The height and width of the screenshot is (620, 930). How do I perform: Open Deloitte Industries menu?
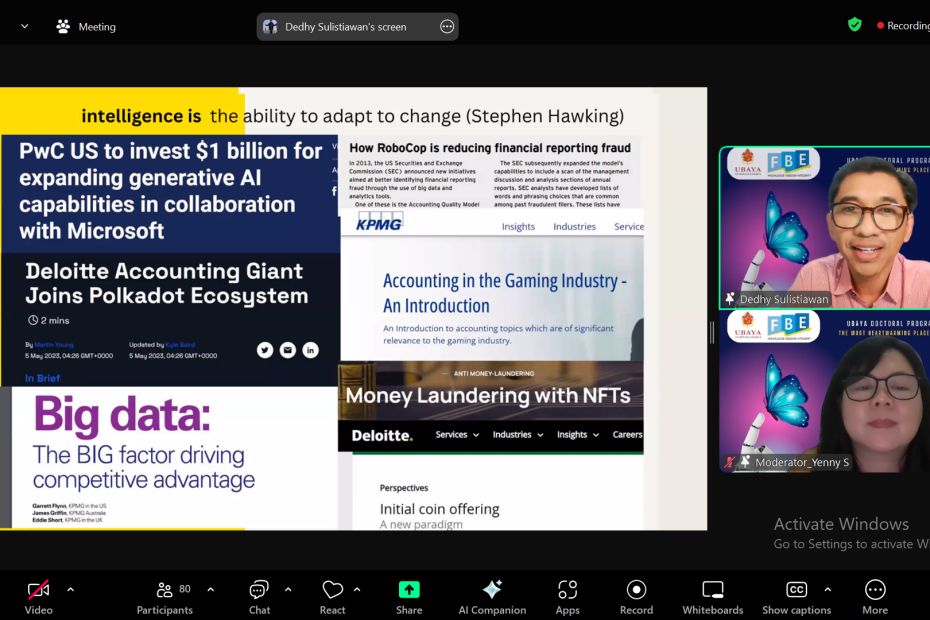tap(518, 435)
